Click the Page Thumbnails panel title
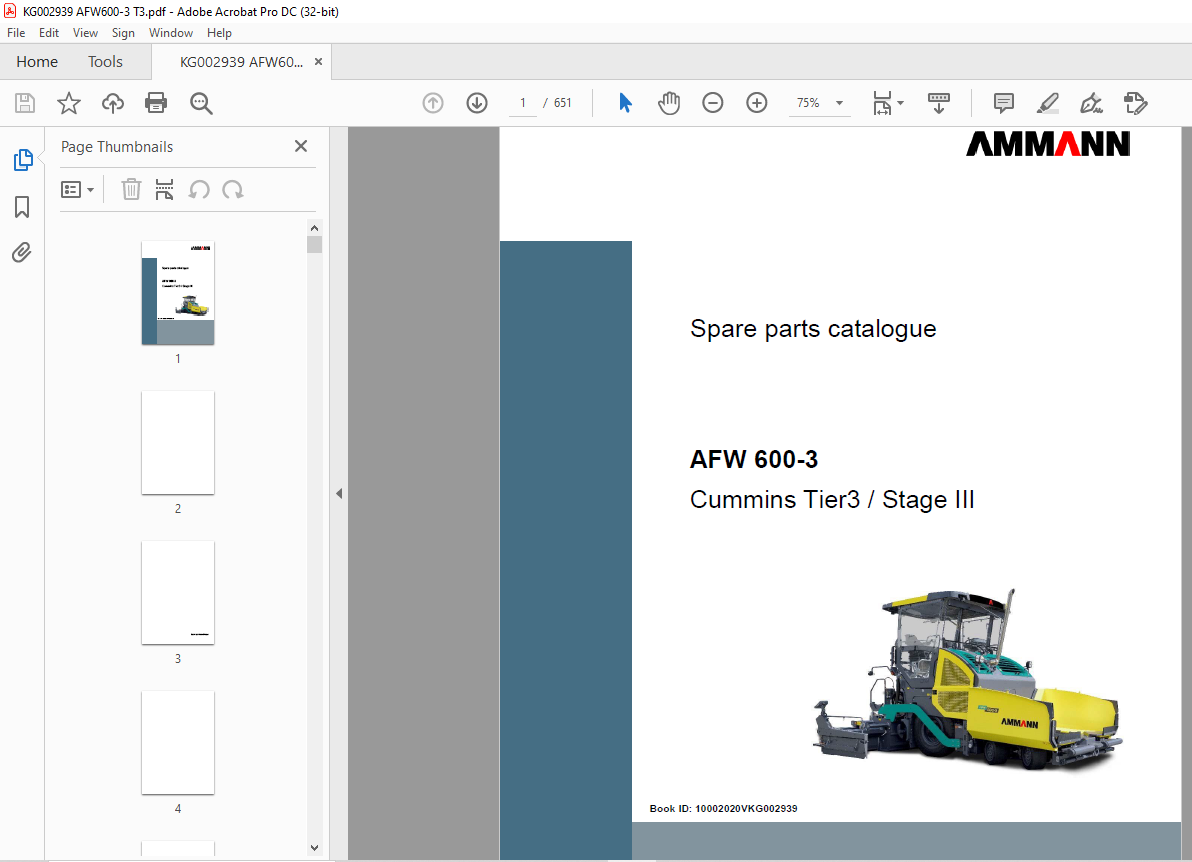The image size is (1192, 862). [117, 147]
